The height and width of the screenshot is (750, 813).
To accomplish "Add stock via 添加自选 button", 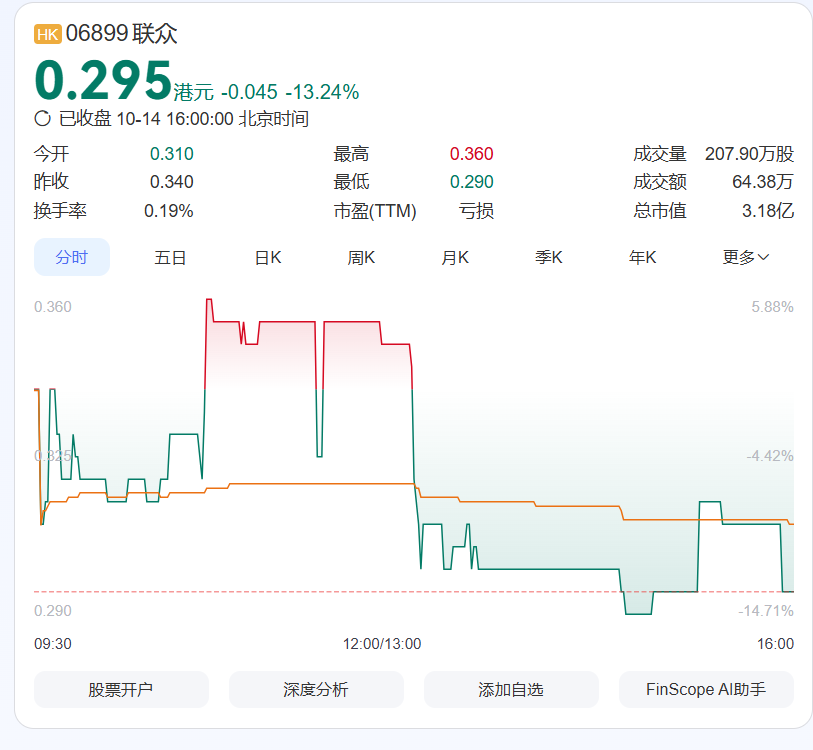I will (x=511, y=689).
